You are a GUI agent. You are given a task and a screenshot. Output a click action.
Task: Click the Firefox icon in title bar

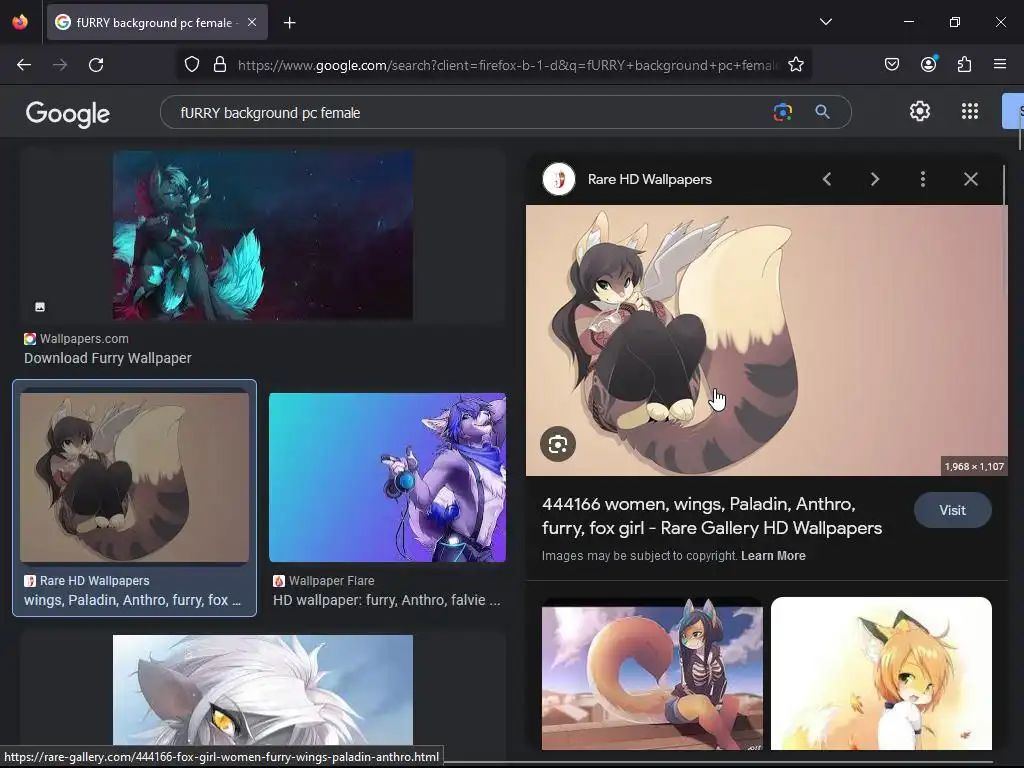pos(20,22)
